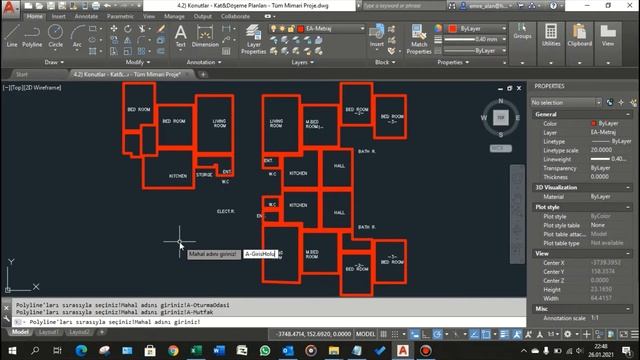Click the signed-in user account button
Viewport: 640px width, 360px height.
(x=487, y=6)
